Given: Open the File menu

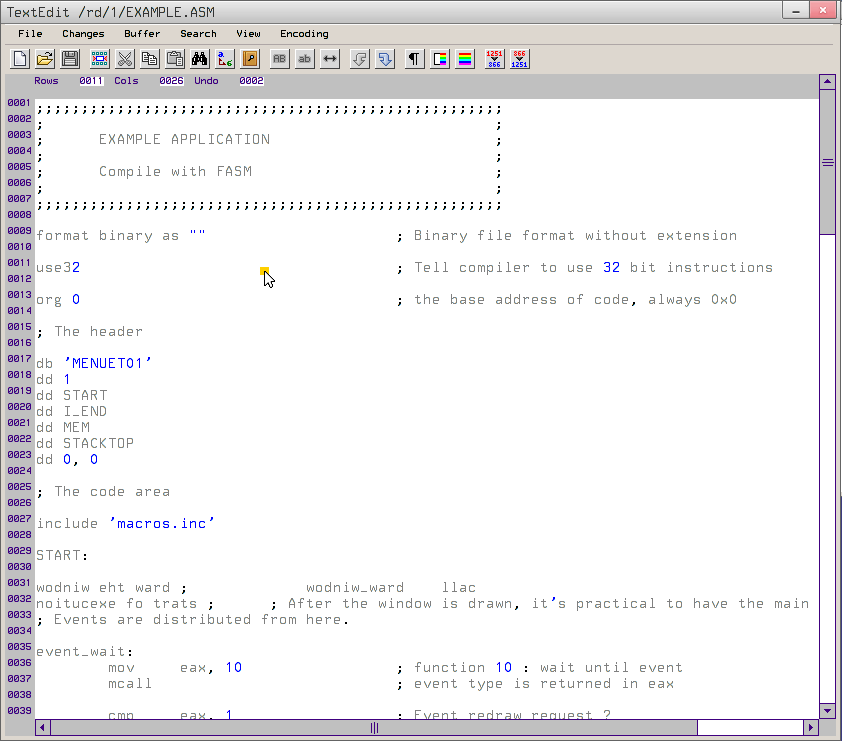Looking at the screenshot, I should pyautogui.click(x=30, y=33).
